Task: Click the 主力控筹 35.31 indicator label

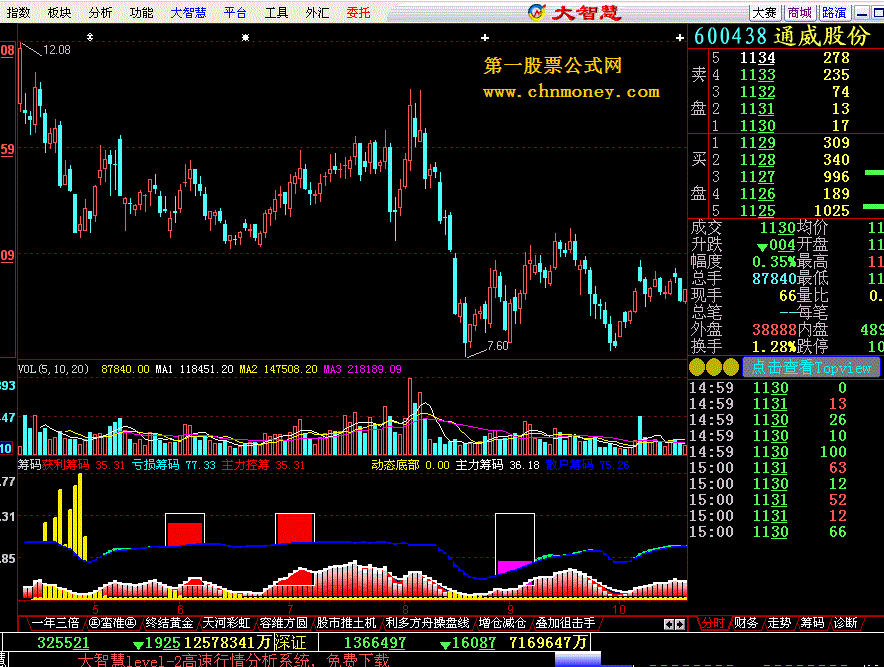Action: [263, 465]
